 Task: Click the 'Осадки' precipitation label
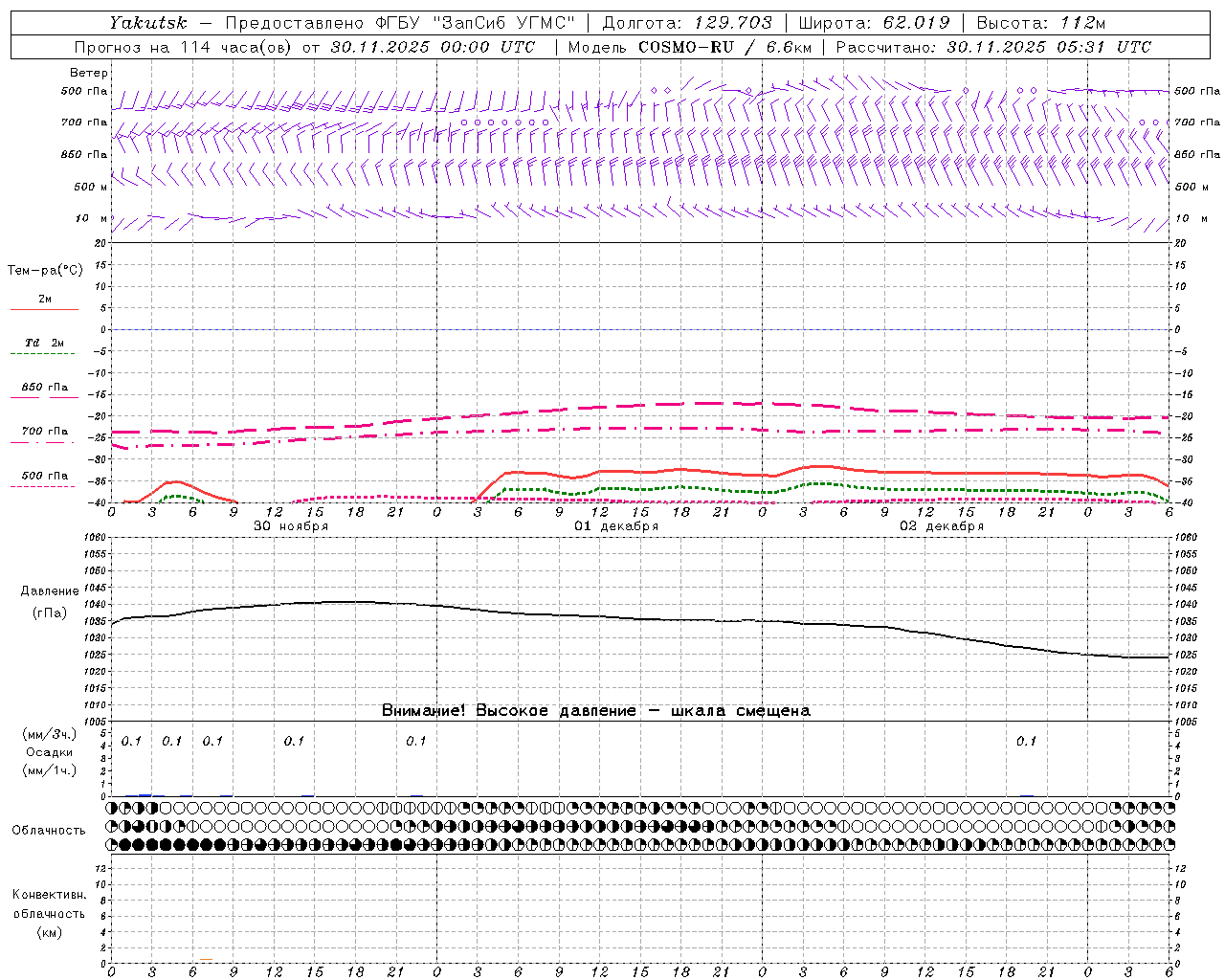50,752
